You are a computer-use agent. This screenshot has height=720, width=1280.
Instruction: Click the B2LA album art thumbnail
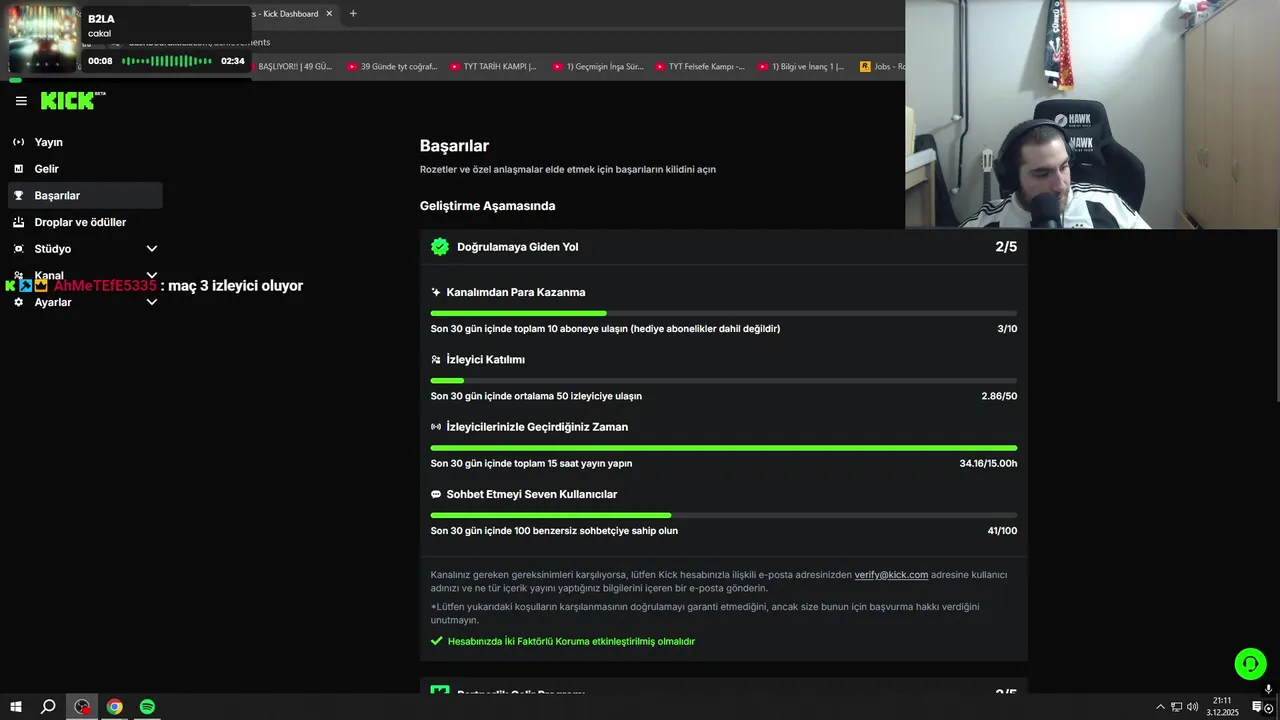[x=43, y=39]
